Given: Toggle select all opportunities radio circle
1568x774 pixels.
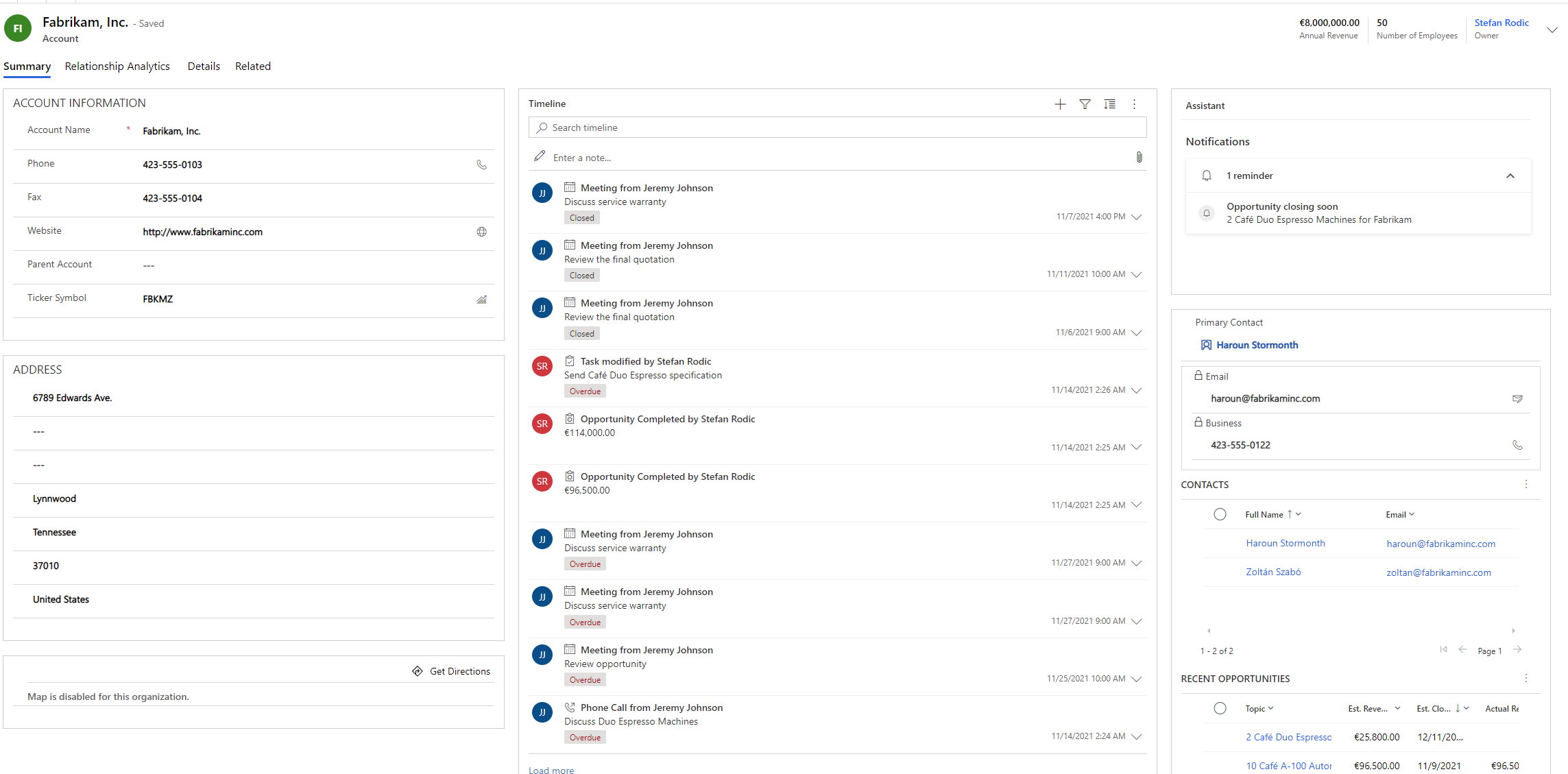Looking at the screenshot, I should point(1220,708).
